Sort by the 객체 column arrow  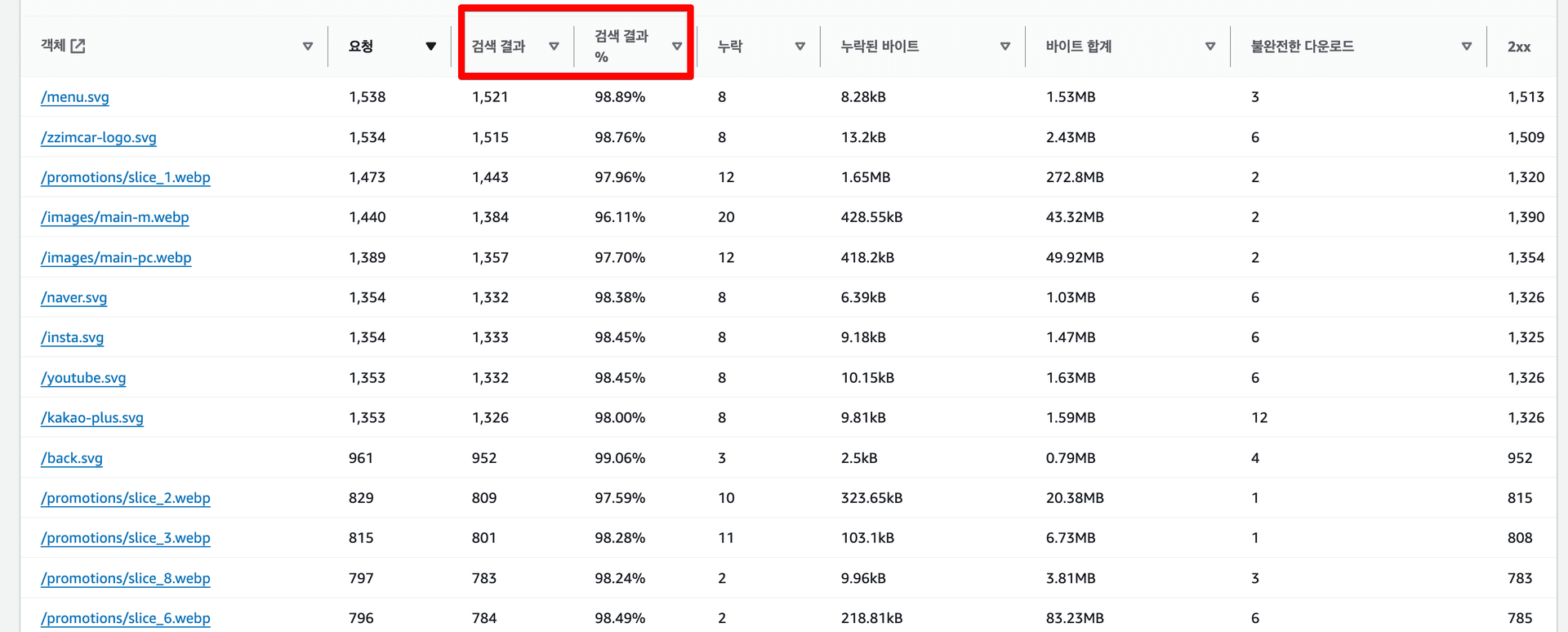pyautogui.click(x=308, y=47)
